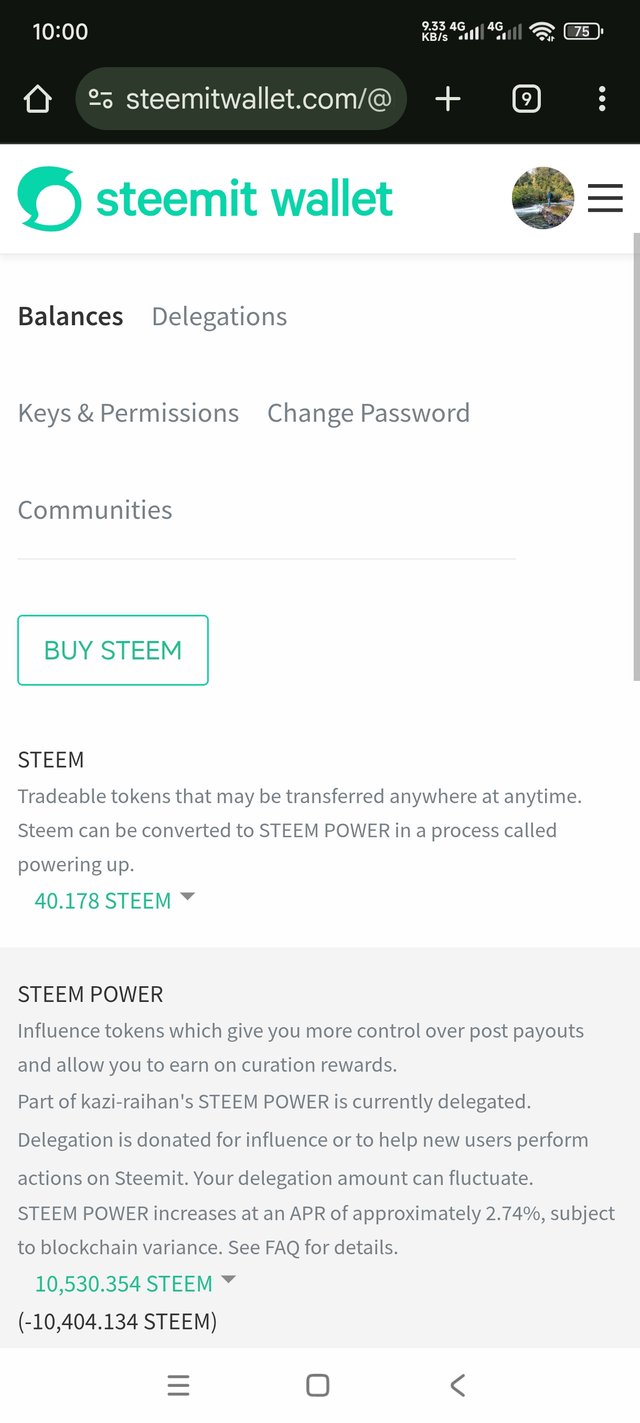This screenshot has width=640, height=1423.
Task: Tap the Android back navigation arrow
Action: tap(457, 1385)
